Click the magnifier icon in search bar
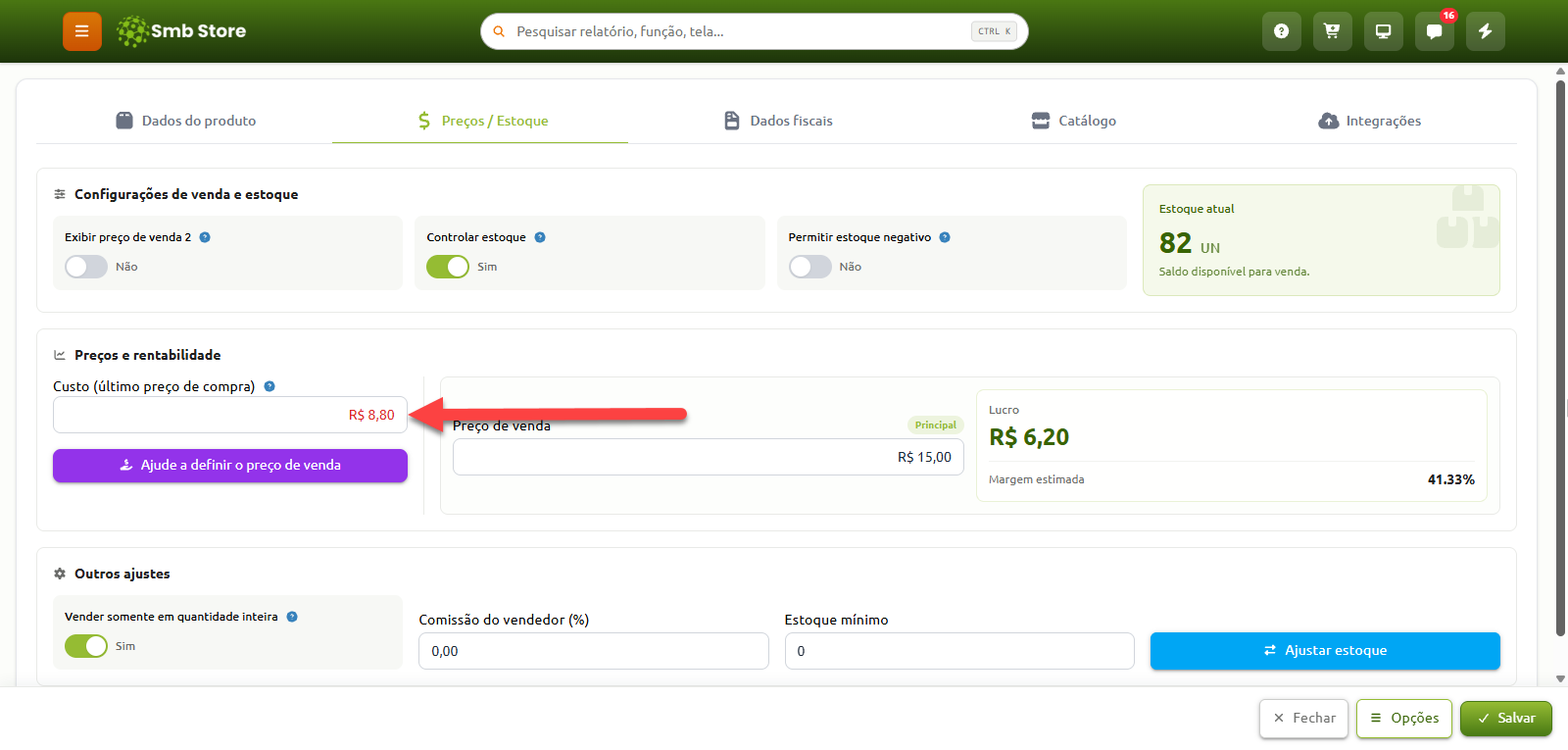This screenshot has width=1568, height=750. click(x=499, y=31)
